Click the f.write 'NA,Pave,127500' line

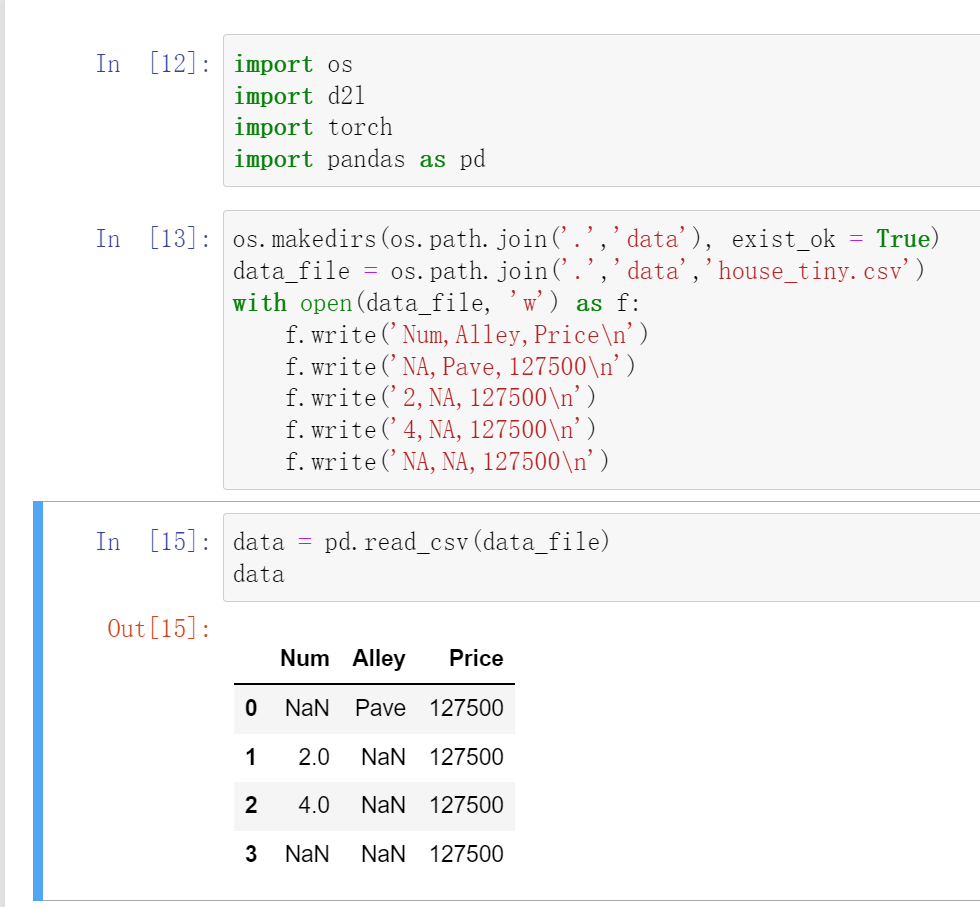coord(461,367)
